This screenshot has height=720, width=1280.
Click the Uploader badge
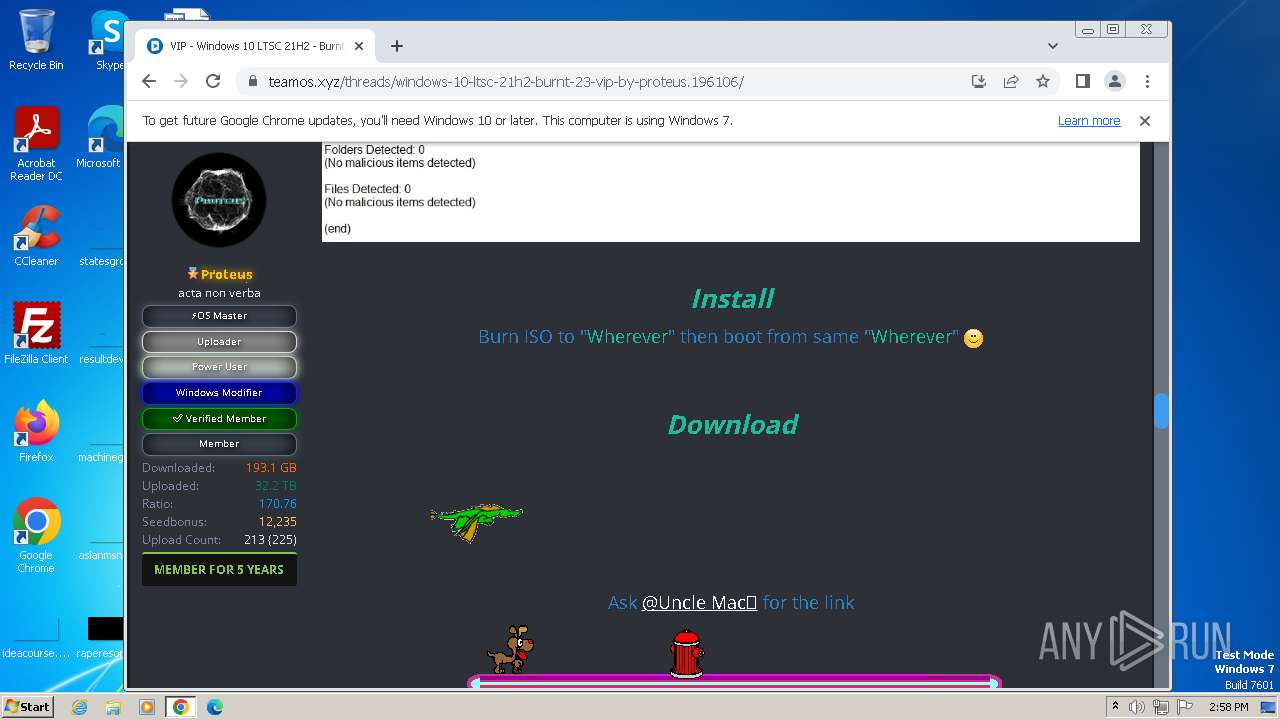(219, 341)
